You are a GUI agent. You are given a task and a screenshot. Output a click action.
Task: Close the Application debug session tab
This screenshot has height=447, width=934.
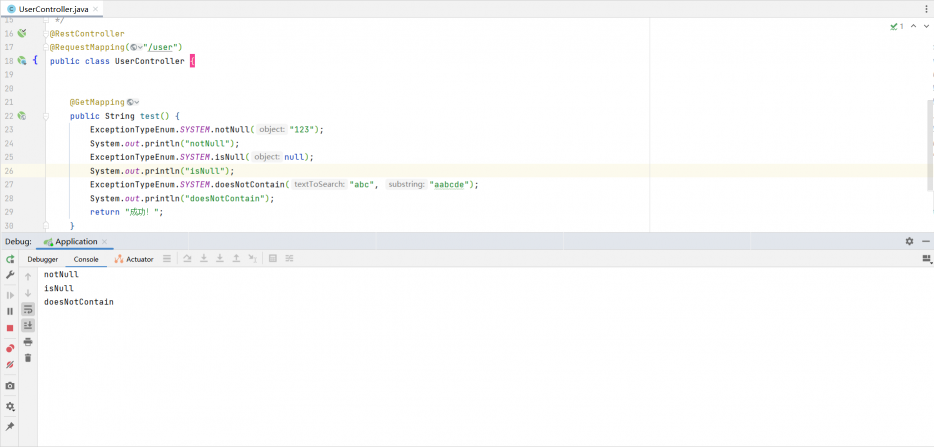click(104, 242)
